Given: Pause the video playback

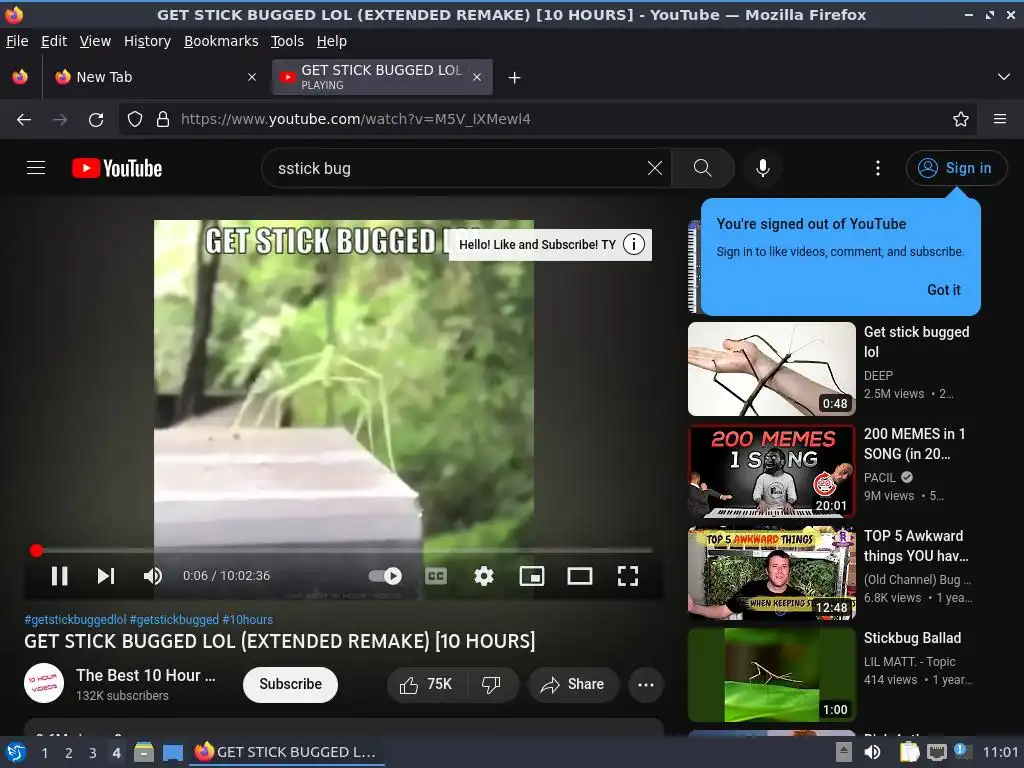Looking at the screenshot, I should [x=59, y=576].
